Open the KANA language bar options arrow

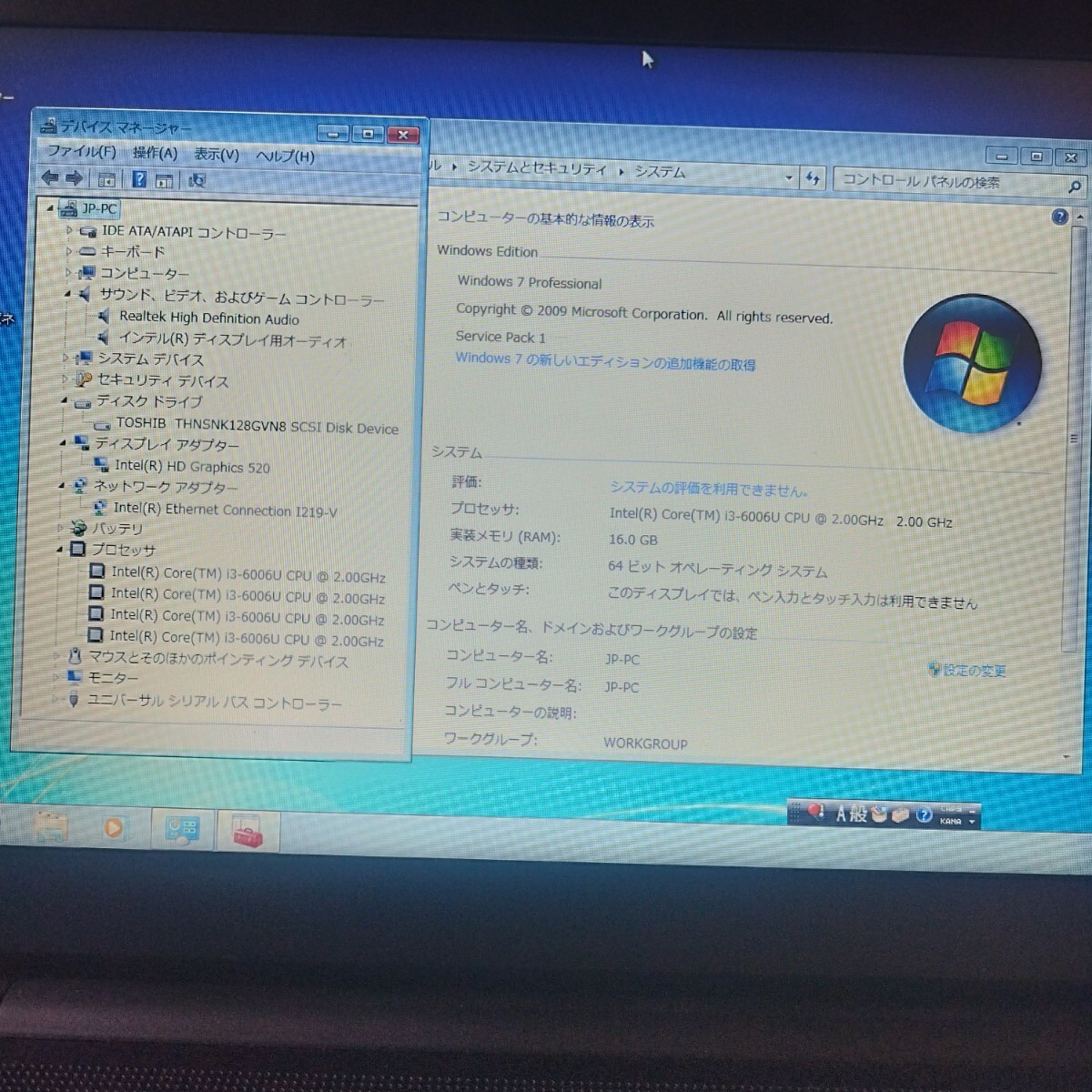(972, 821)
